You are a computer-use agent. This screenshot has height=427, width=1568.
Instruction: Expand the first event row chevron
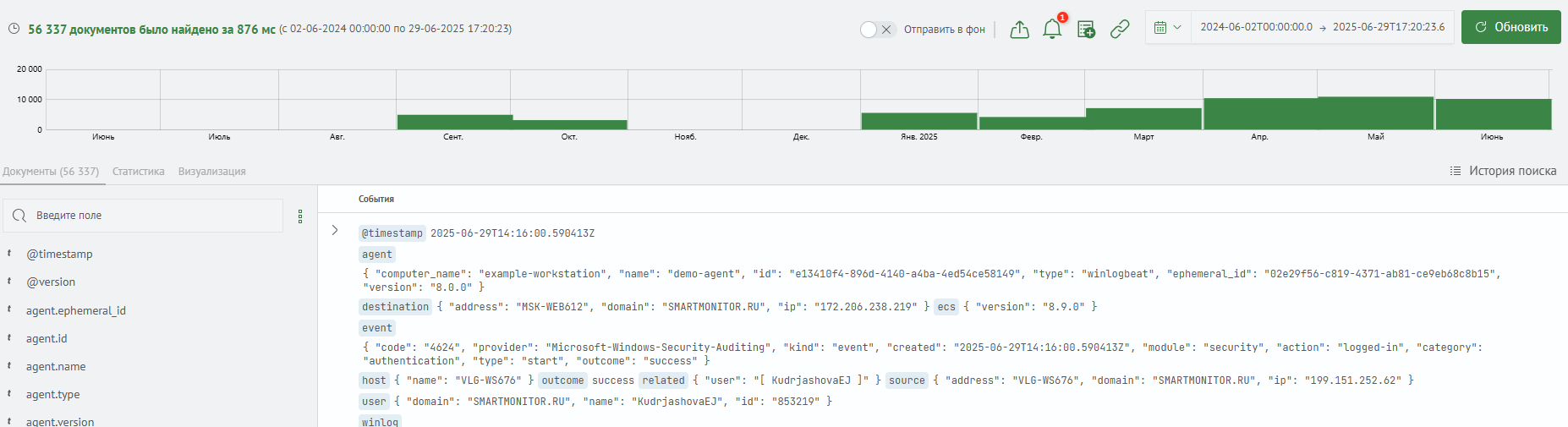point(335,230)
